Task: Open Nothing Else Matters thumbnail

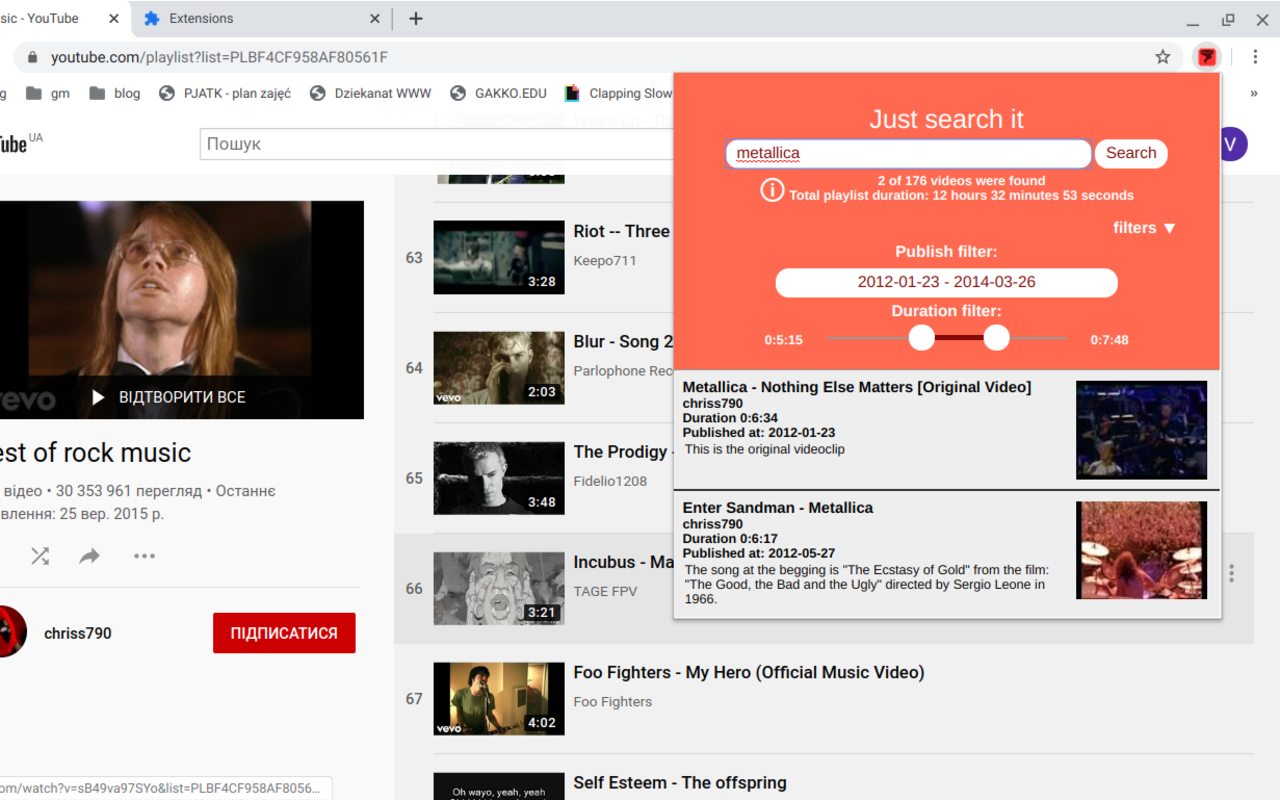Action: pyautogui.click(x=1141, y=430)
